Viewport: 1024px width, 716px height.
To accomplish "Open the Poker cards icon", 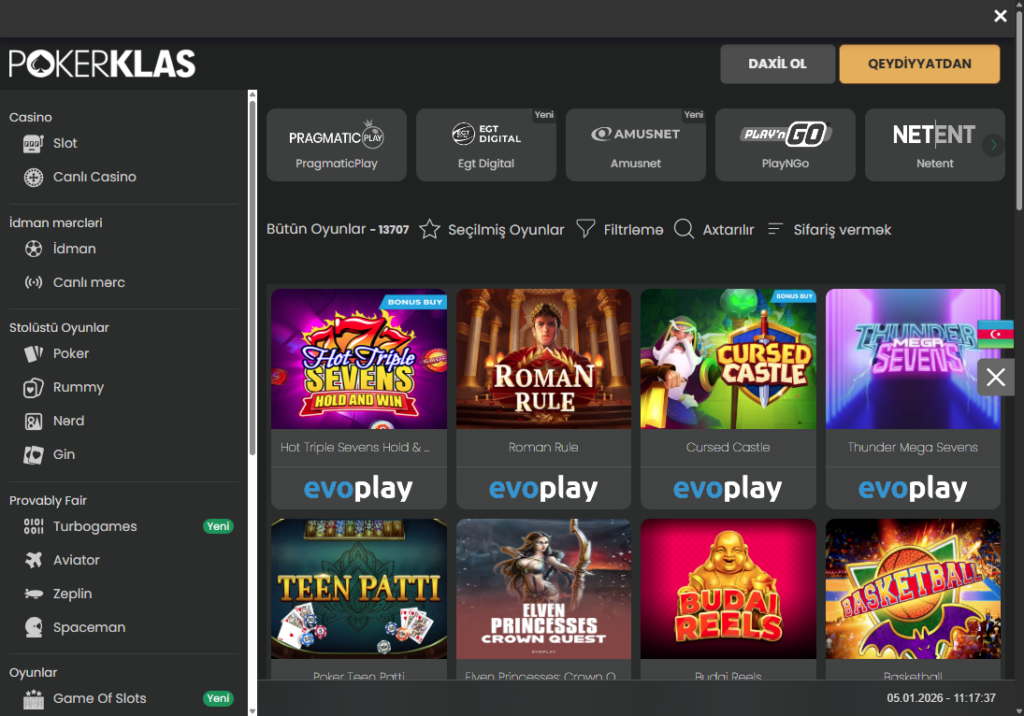I will click(34, 354).
